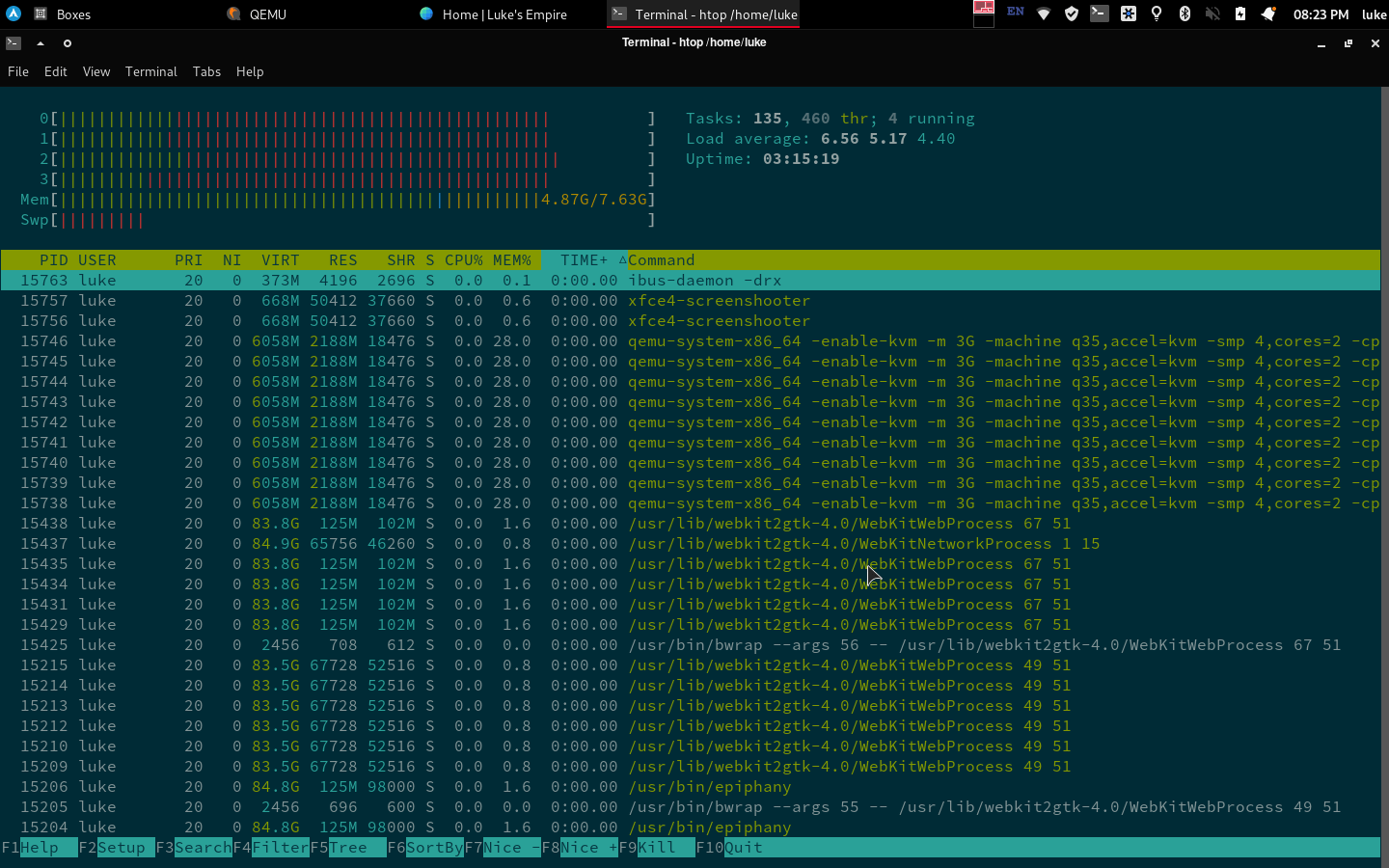Sort by the PRI column header
Viewport: 1389px width, 868px height.
(x=189, y=260)
